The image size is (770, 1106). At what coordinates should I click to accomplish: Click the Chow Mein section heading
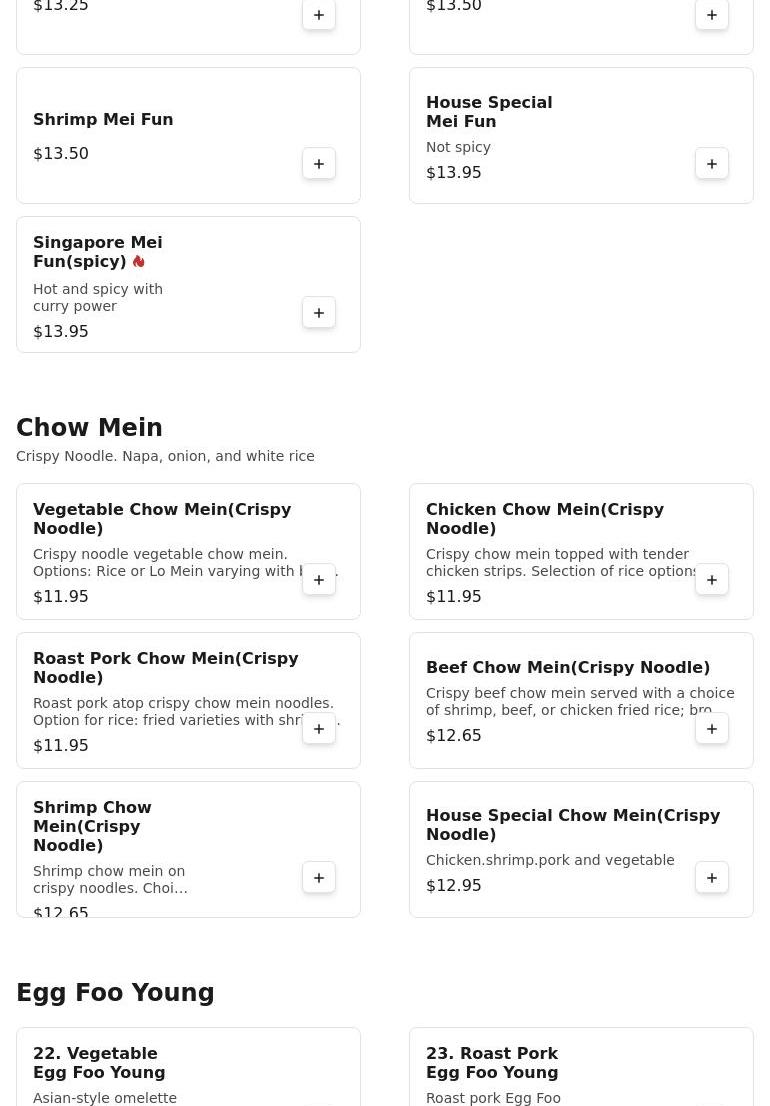pos(89,428)
